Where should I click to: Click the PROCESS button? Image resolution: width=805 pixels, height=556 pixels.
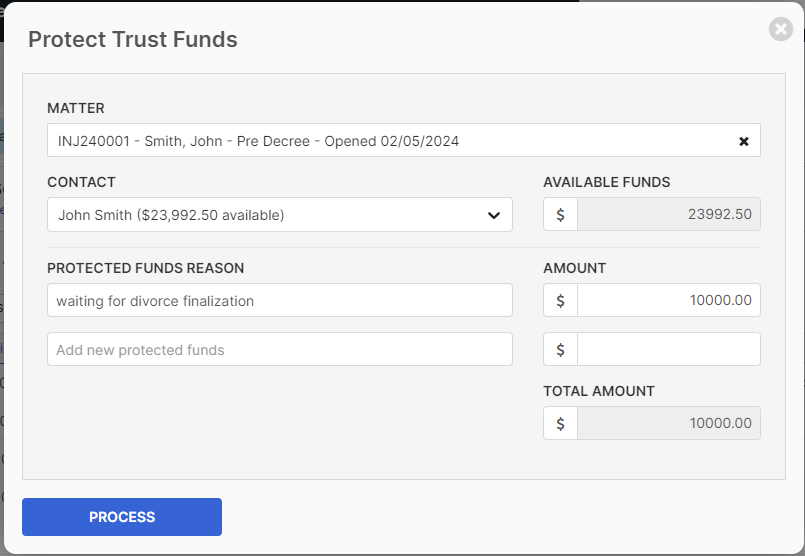122,517
